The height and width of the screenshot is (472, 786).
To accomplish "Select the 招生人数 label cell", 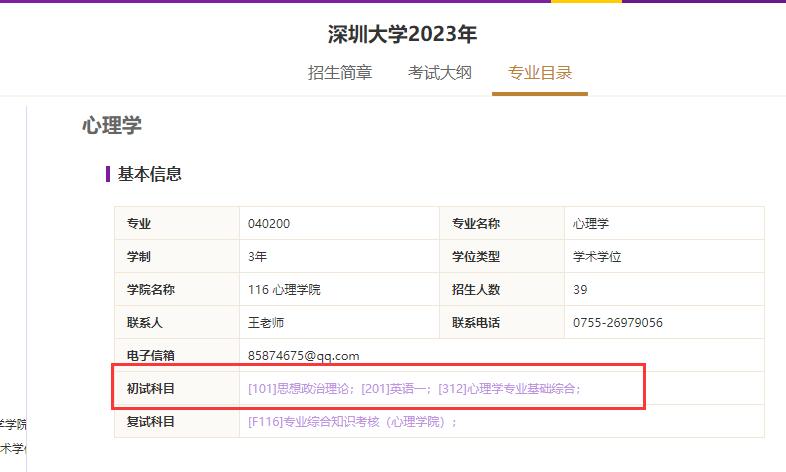I will tap(502, 289).
